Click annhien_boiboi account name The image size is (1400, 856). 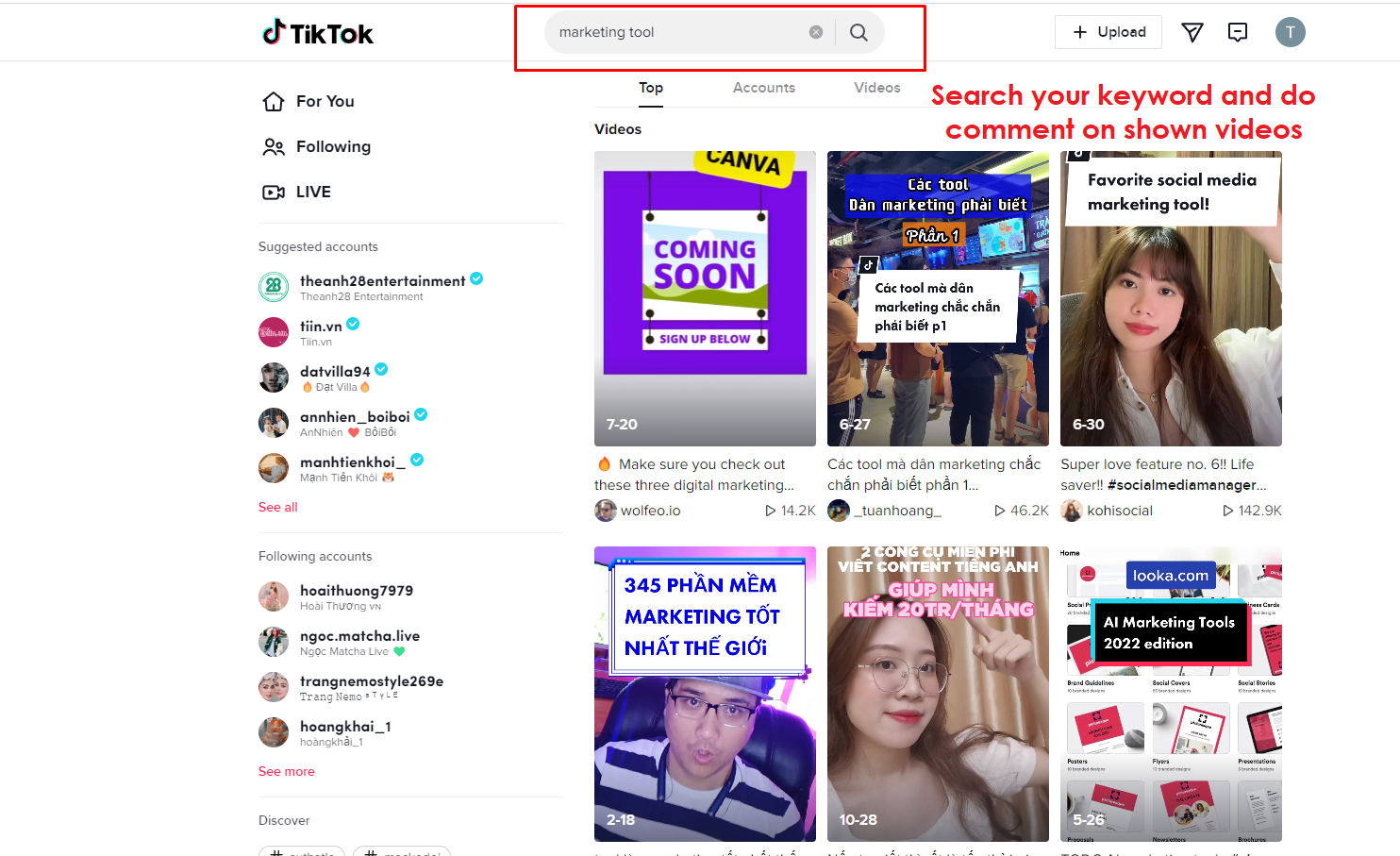tap(355, 416)
